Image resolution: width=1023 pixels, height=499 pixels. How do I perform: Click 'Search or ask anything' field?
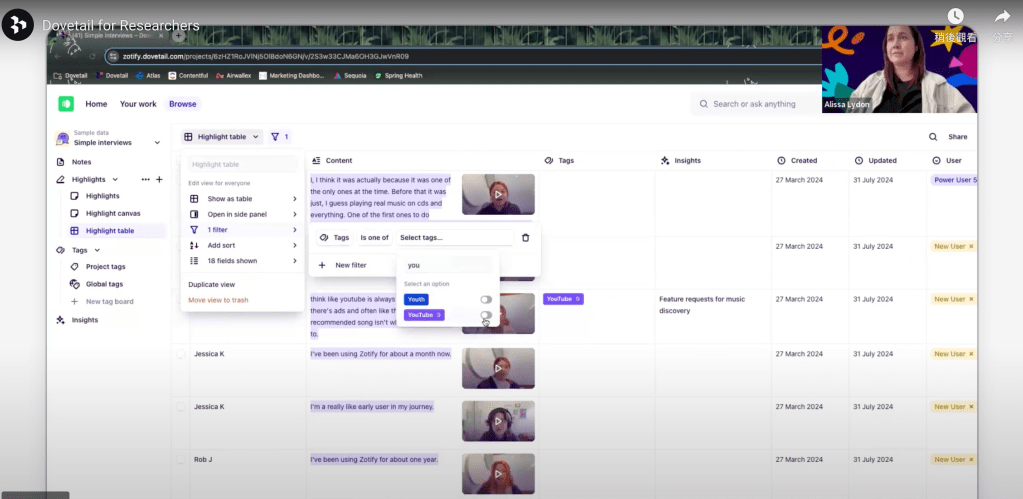[x=754, y=104]
